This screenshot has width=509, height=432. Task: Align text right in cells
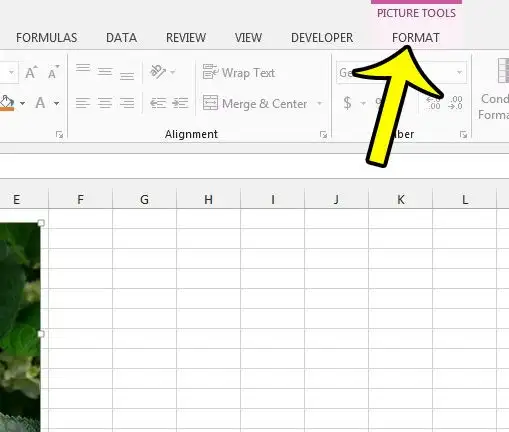(127, 103)
